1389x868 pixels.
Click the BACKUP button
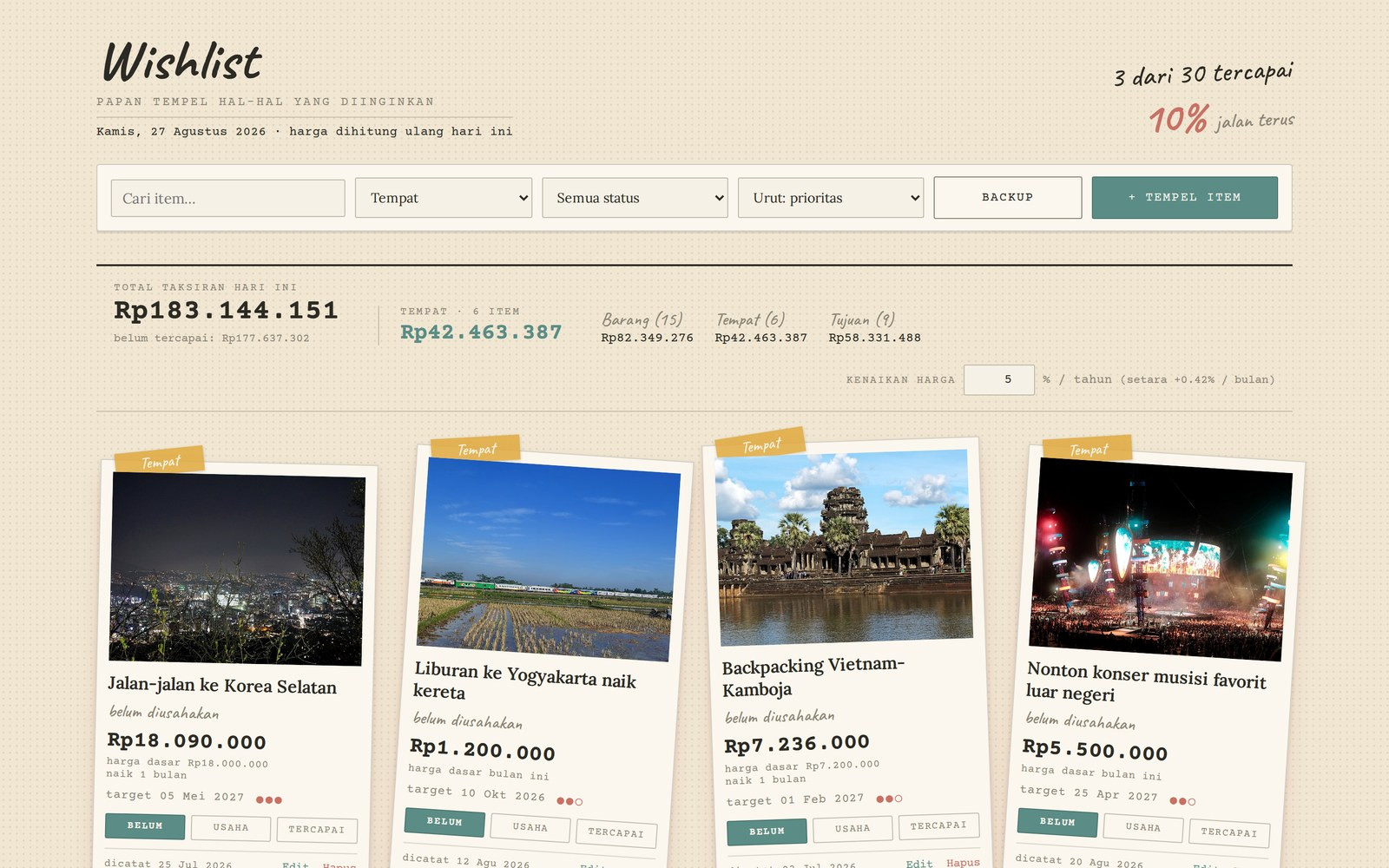(x=1008, y=198)
